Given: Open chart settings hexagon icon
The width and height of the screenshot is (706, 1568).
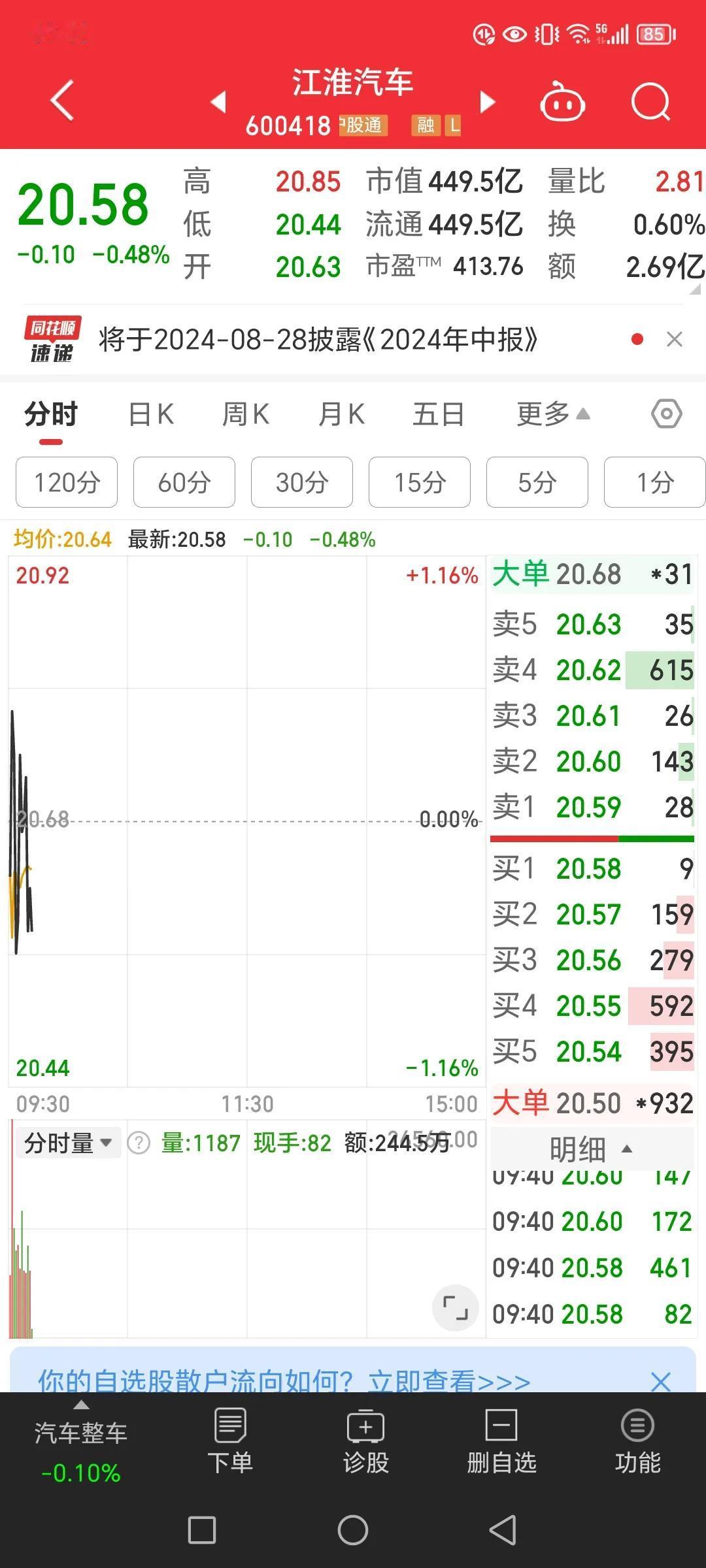Looking at the screenshot, I should pos(667,414).
